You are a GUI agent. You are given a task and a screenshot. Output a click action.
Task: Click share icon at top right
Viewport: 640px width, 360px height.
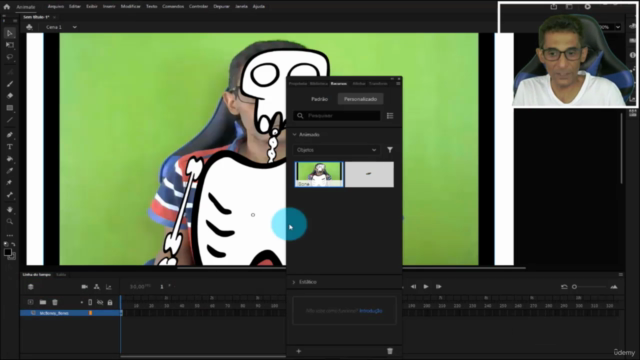coord(553,7)
